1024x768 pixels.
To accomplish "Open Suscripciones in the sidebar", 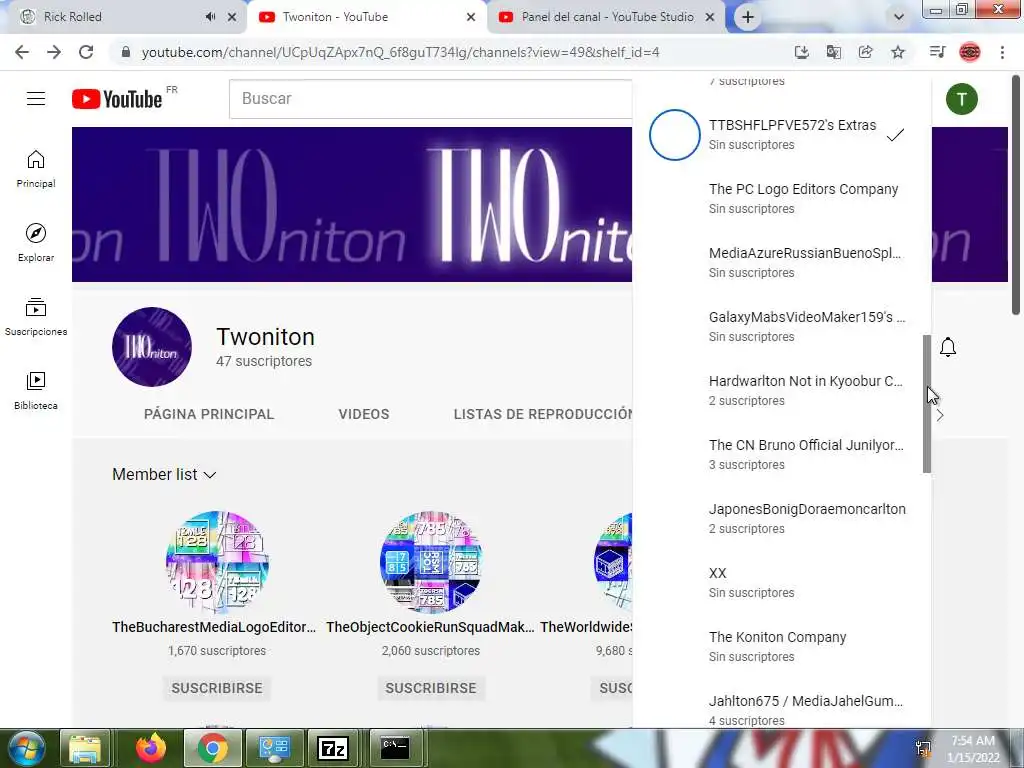I will [x=36, y=317].
